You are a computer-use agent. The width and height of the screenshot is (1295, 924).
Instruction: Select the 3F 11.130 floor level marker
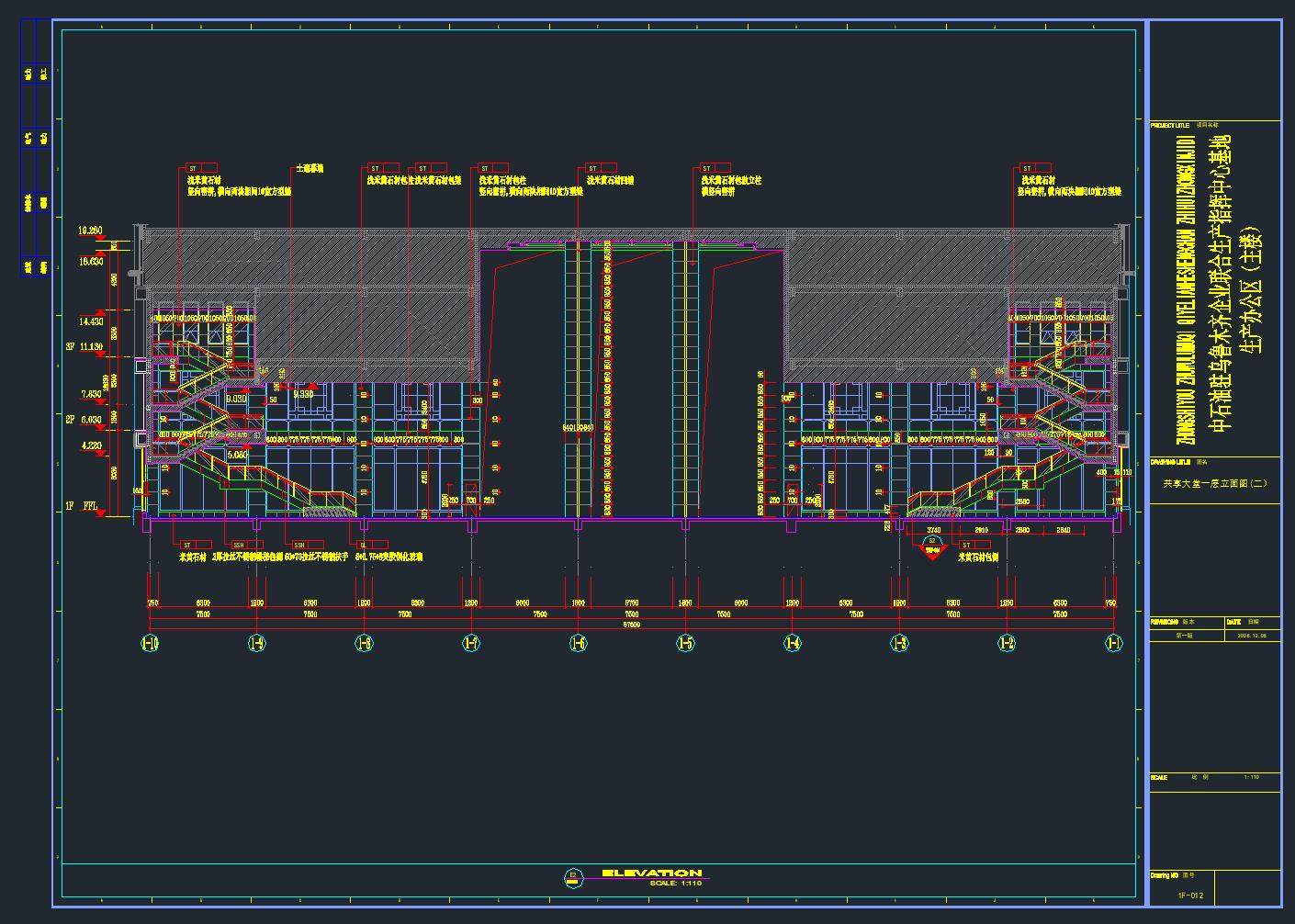point(84,347)
